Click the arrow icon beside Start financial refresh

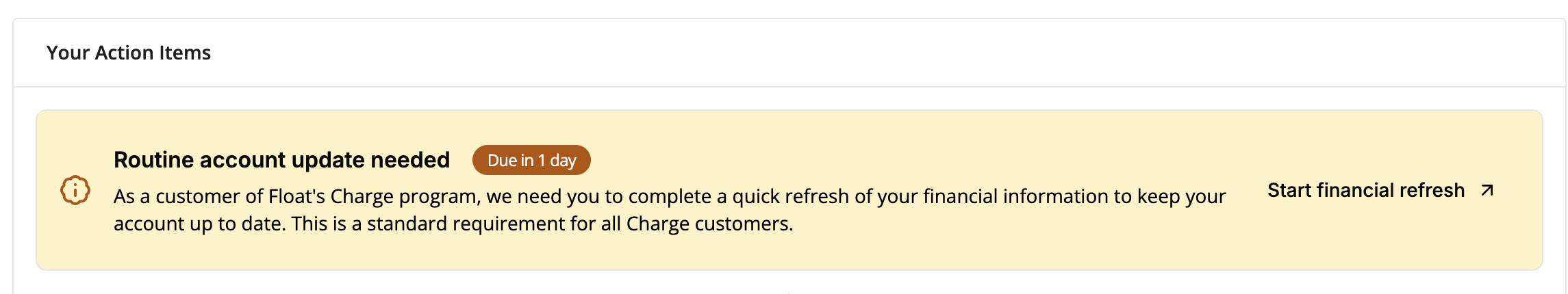(1487, 190)
